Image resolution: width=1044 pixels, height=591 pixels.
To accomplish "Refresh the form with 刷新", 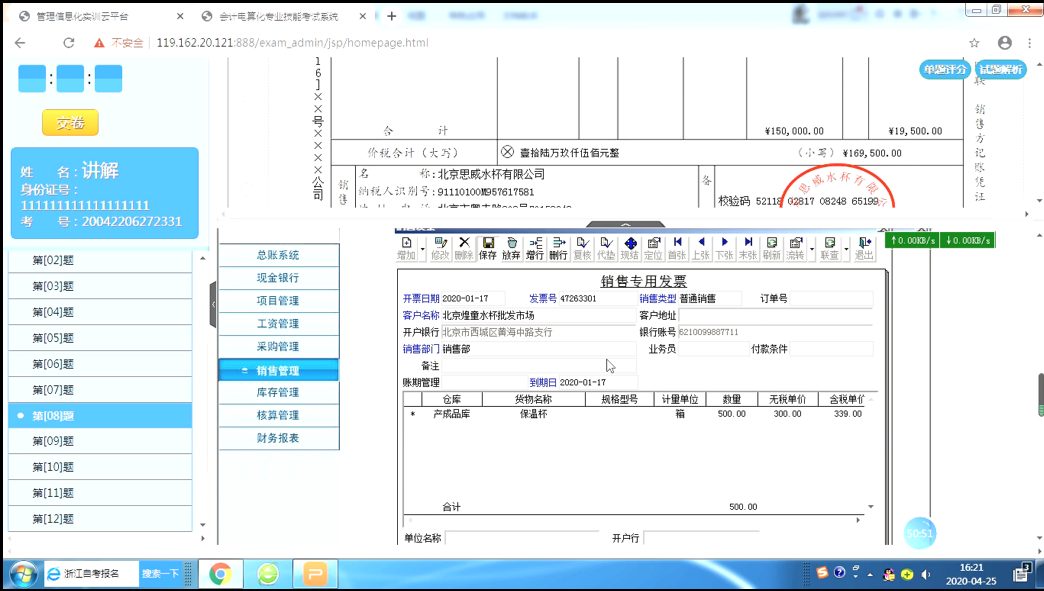I will [x=772, y=248].
